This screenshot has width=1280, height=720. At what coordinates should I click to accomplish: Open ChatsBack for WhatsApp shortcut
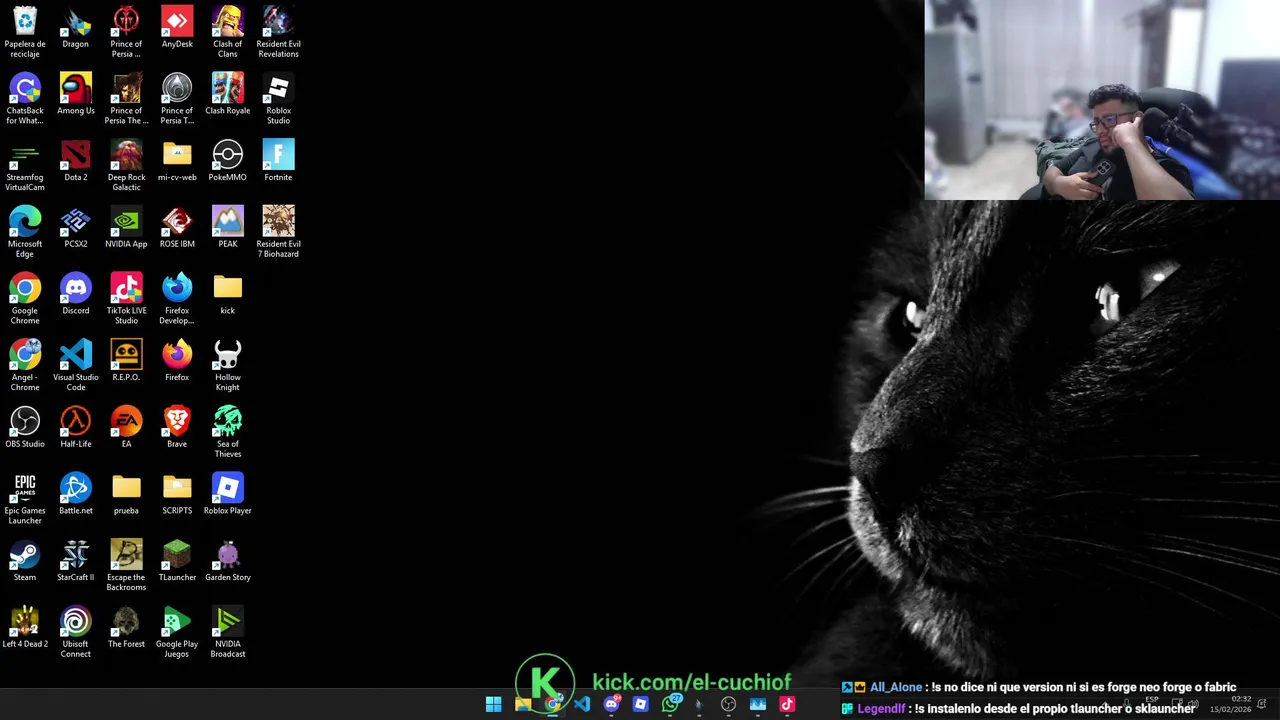pos(25,98)
